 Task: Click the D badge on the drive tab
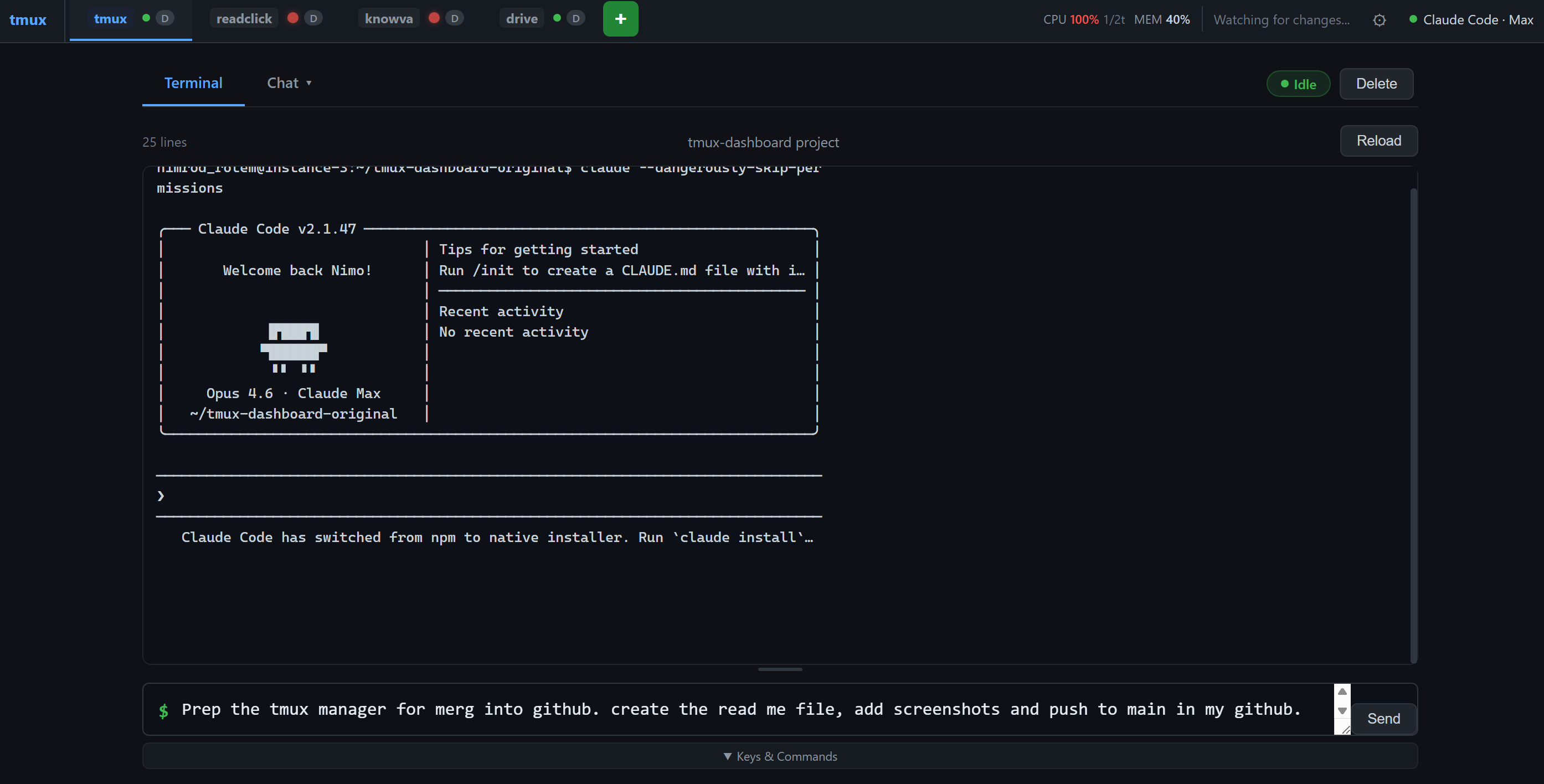pos(575,17)
